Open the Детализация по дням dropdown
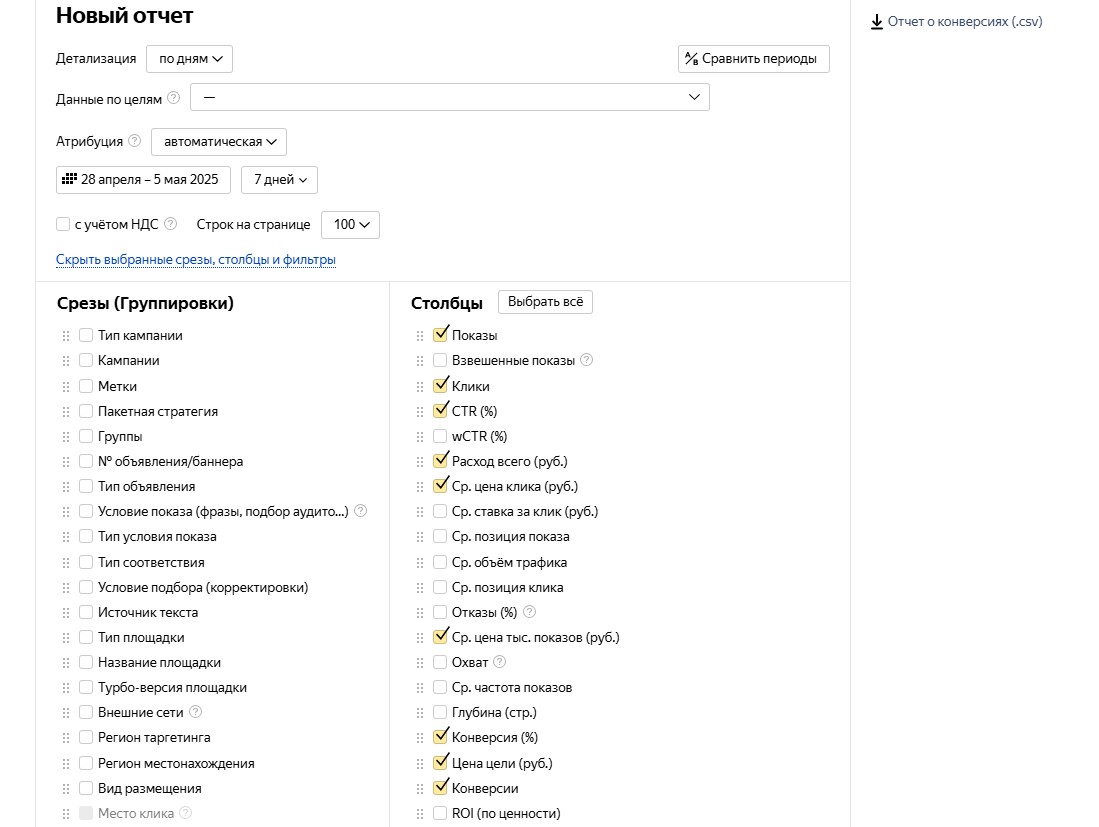 point(190,59)
